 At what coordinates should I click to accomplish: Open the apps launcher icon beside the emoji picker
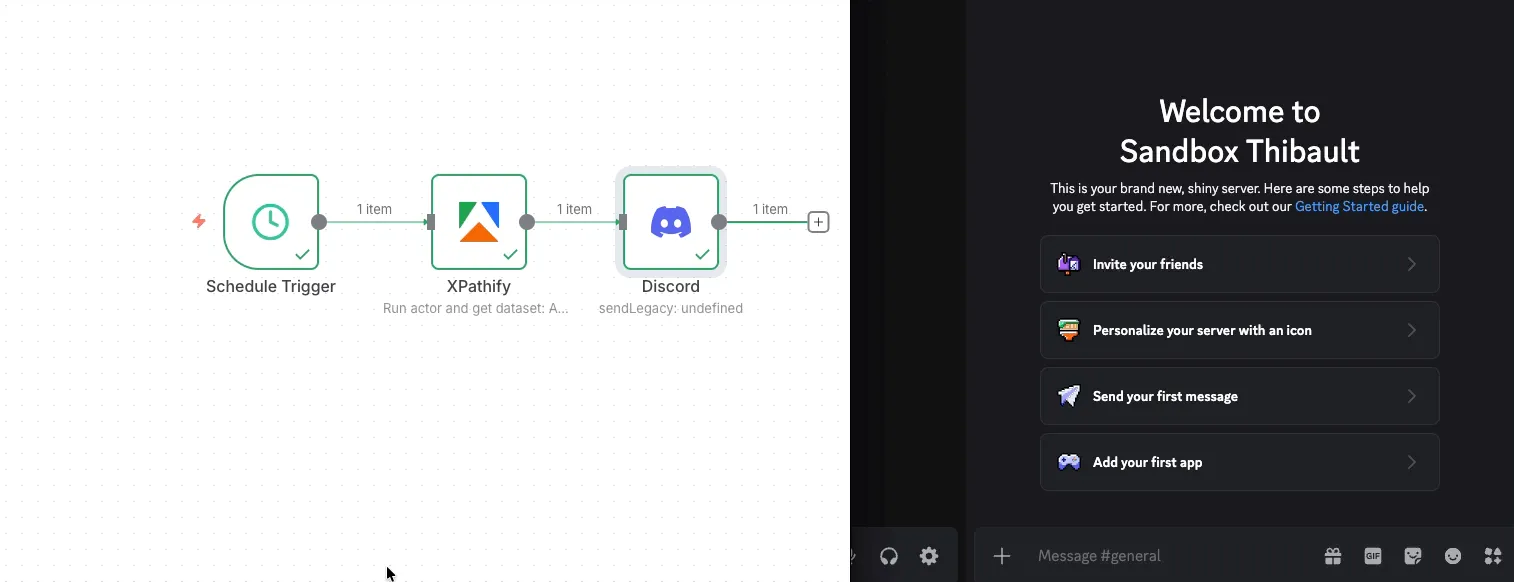click(x=1492, y=555)
